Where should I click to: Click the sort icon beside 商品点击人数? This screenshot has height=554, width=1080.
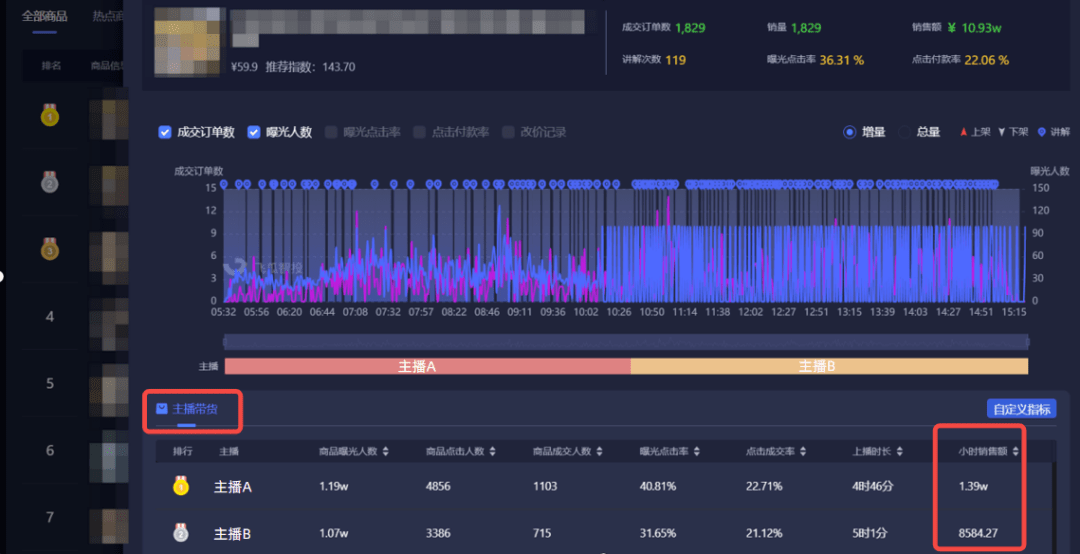[x=492, y=451]
